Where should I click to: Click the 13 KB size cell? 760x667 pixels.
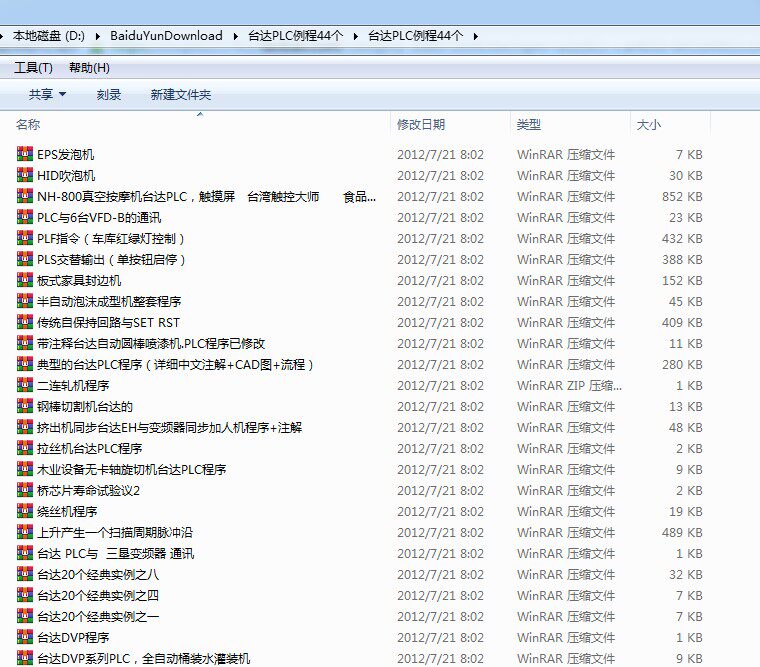685,406
